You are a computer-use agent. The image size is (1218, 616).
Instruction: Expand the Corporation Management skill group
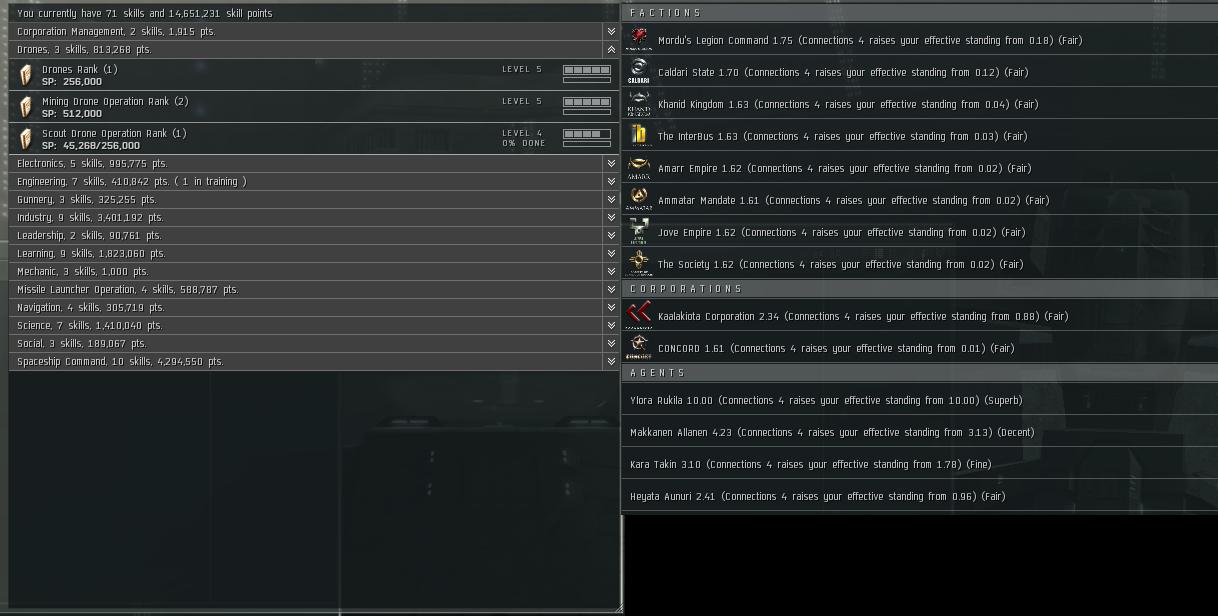[x=611, y=32]
